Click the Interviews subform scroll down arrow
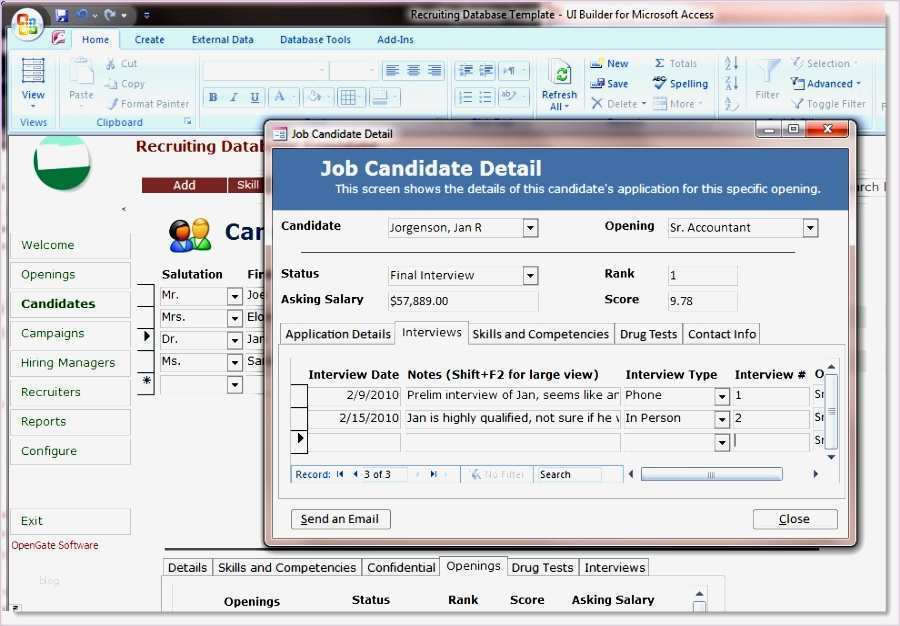Viewport: 900px width, 626px height. 831,457
